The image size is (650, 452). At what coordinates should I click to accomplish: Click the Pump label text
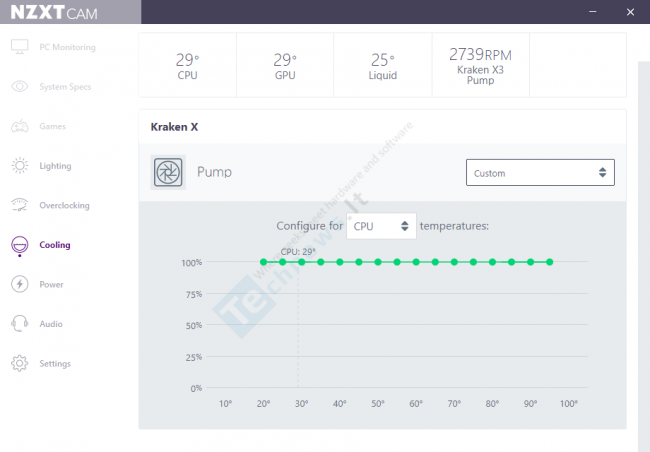pos(214,172)
